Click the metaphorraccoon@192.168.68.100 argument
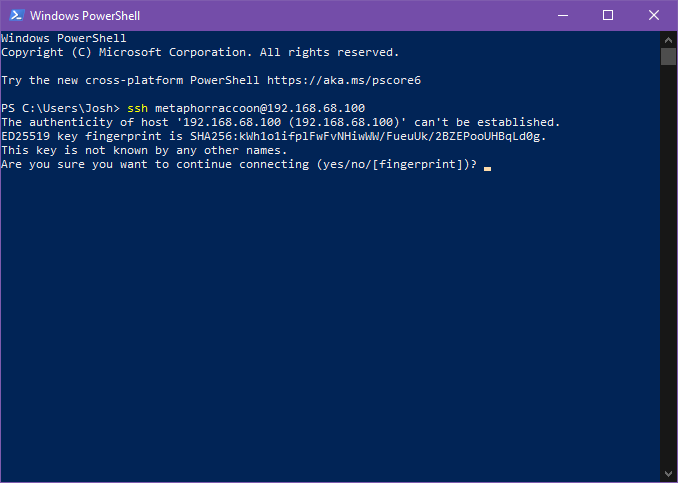 (x=260, y=108)
